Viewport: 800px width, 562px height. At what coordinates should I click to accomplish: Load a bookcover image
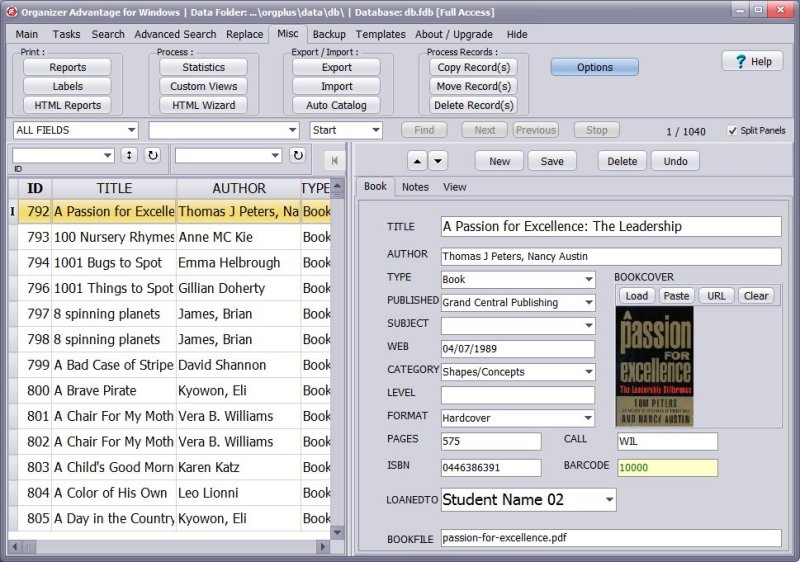[x=636, y=296]
